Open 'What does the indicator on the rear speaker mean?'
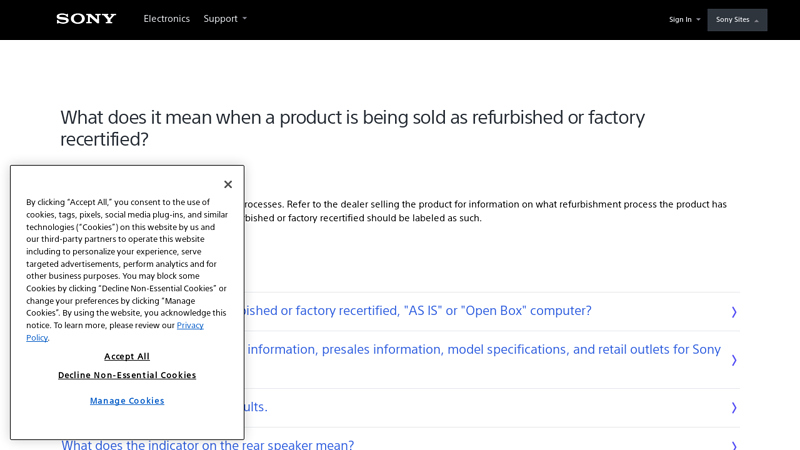 [208, 444]
